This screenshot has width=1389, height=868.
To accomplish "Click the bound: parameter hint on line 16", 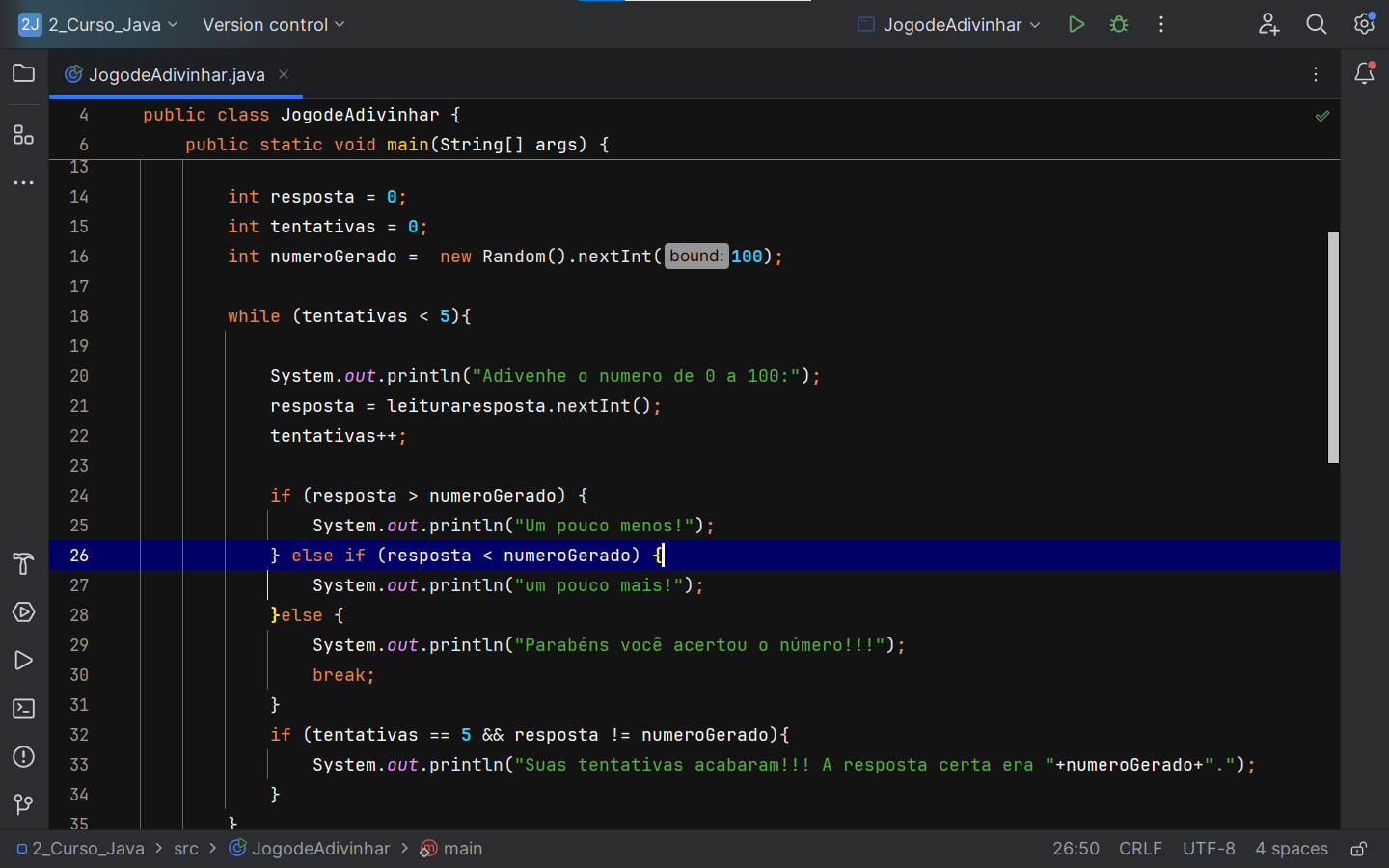I will (x=696, y=256).
